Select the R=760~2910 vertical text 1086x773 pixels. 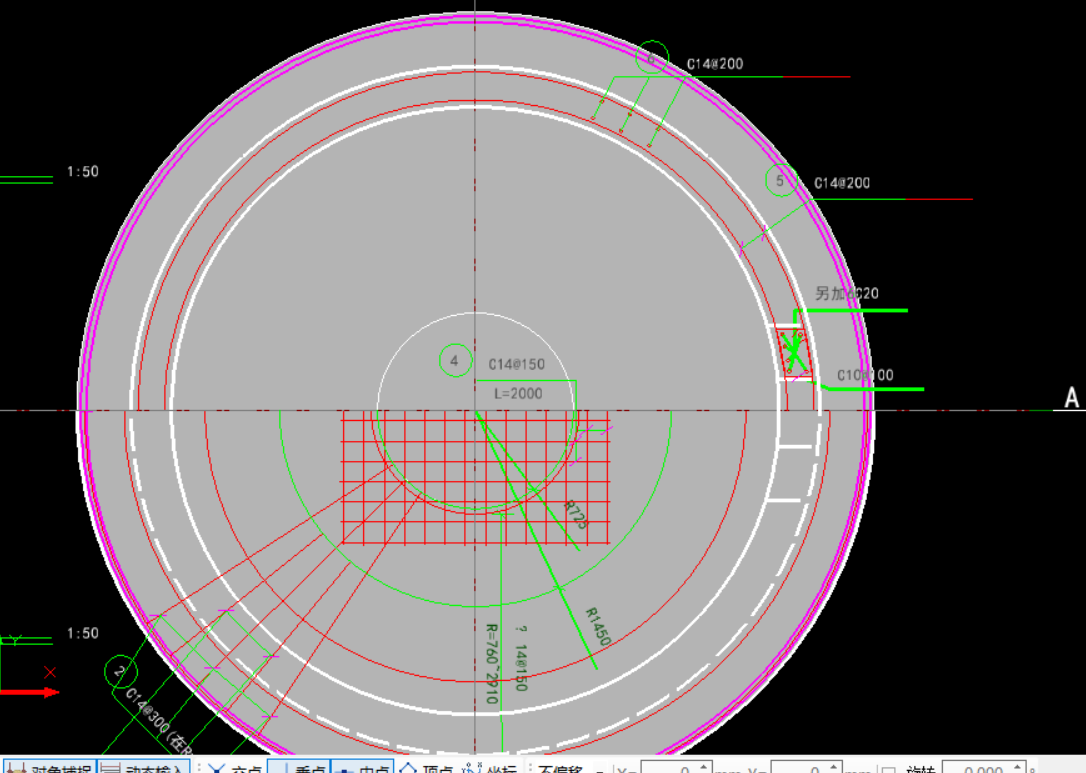tap(491, 664)
